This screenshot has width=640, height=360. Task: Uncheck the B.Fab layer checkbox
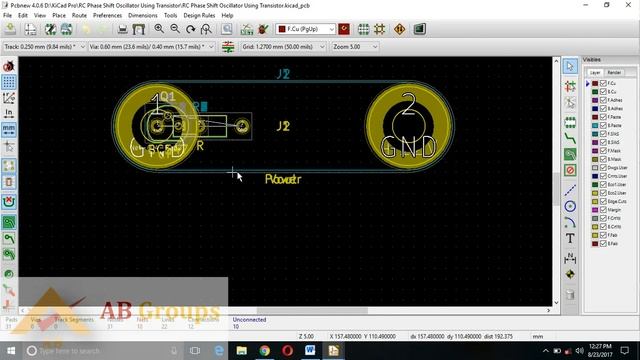(x=603, y=244)
